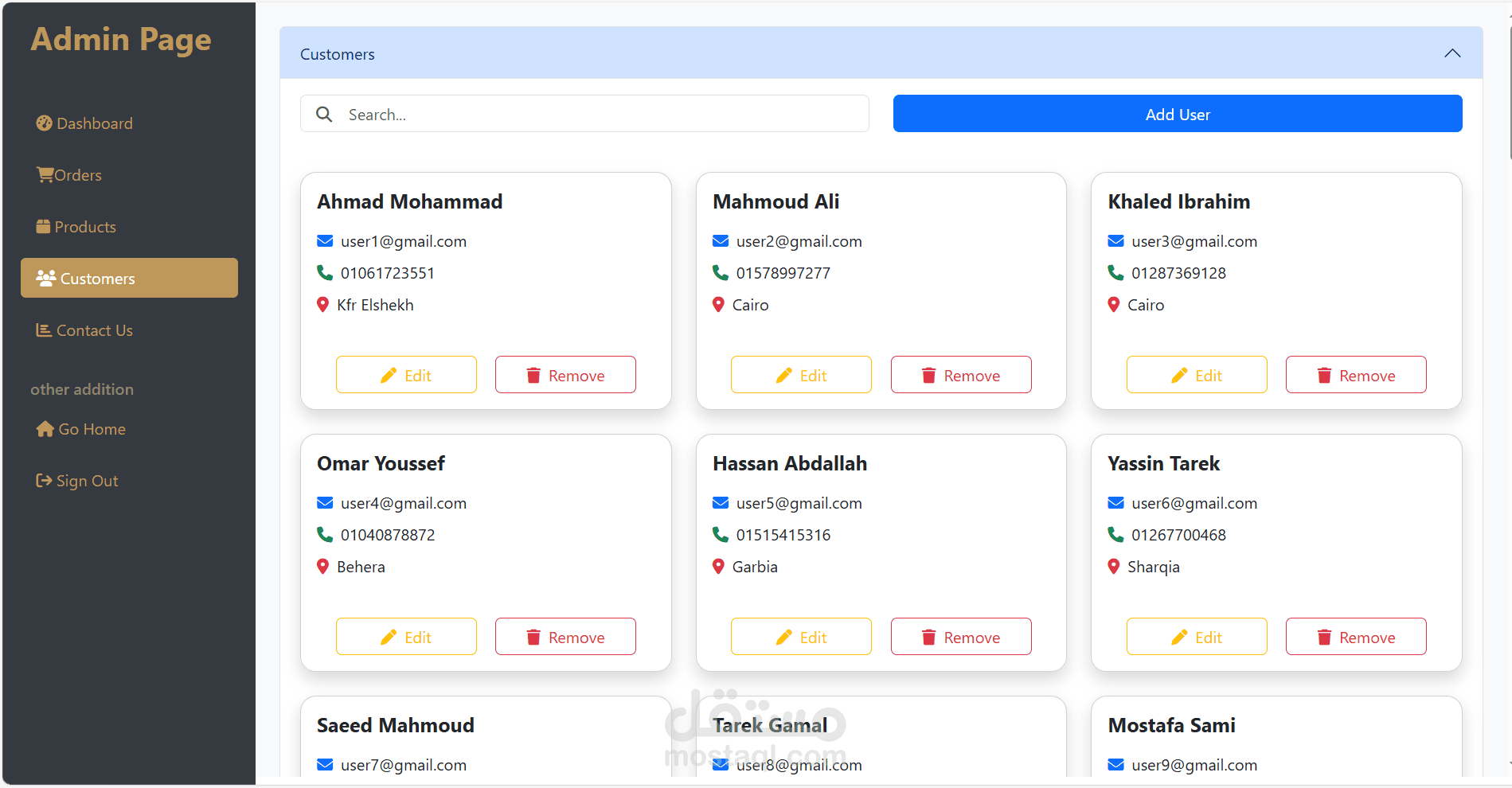Click the Orders cart icon
The width and height of the screenshot is (1512, 788).
point(45,175)
